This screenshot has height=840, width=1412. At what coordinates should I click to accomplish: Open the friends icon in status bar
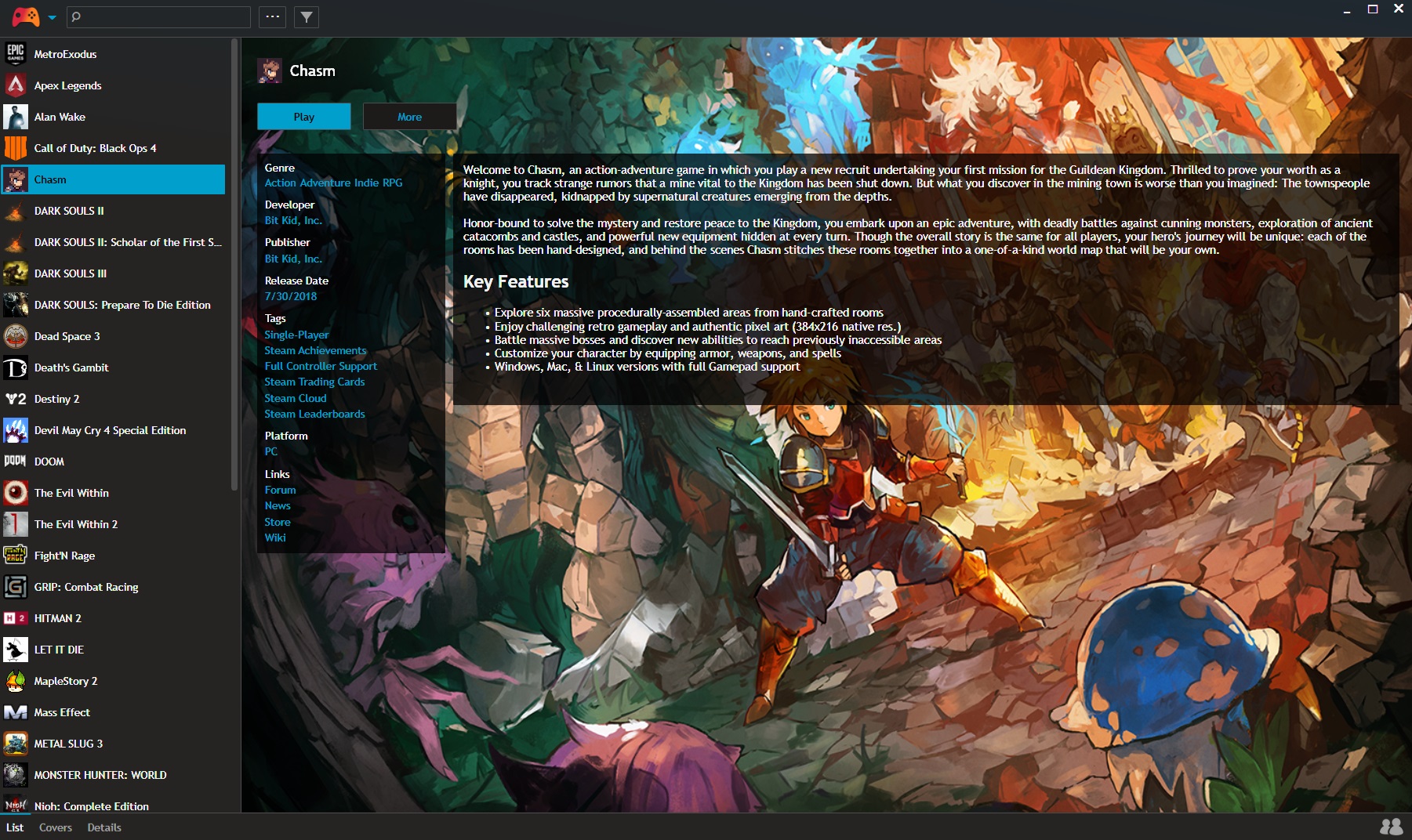coord(1391,827)
